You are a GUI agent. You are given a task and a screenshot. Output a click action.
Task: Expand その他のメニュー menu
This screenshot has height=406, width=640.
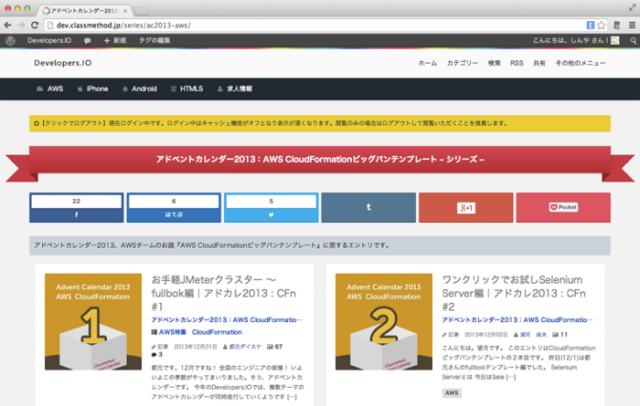click(x=580, y=63)
